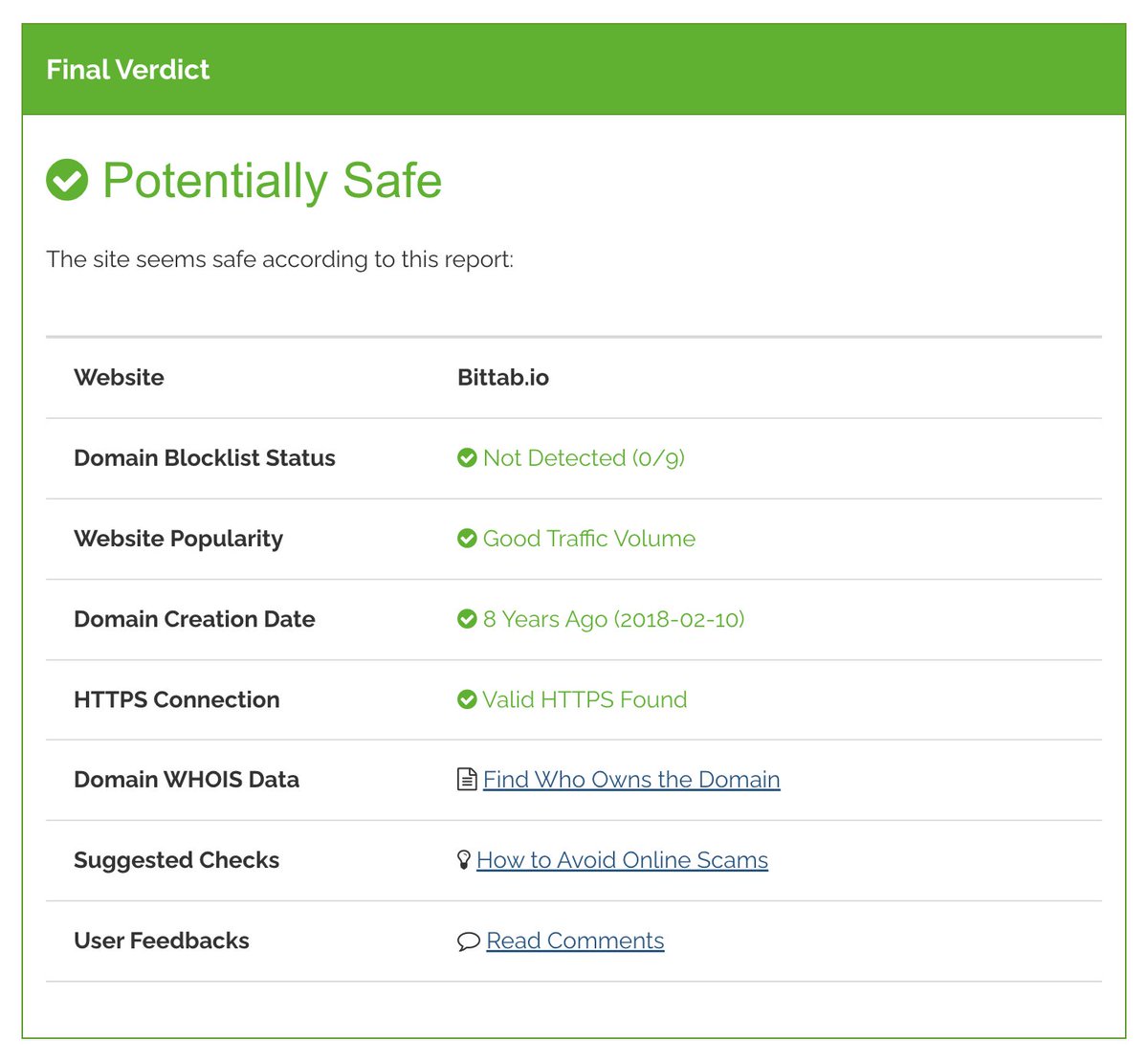Screen dimensions: 1148x1062
Task: Click the checkmark next to Valid HTTPS Found
Action: pos(467,699)
